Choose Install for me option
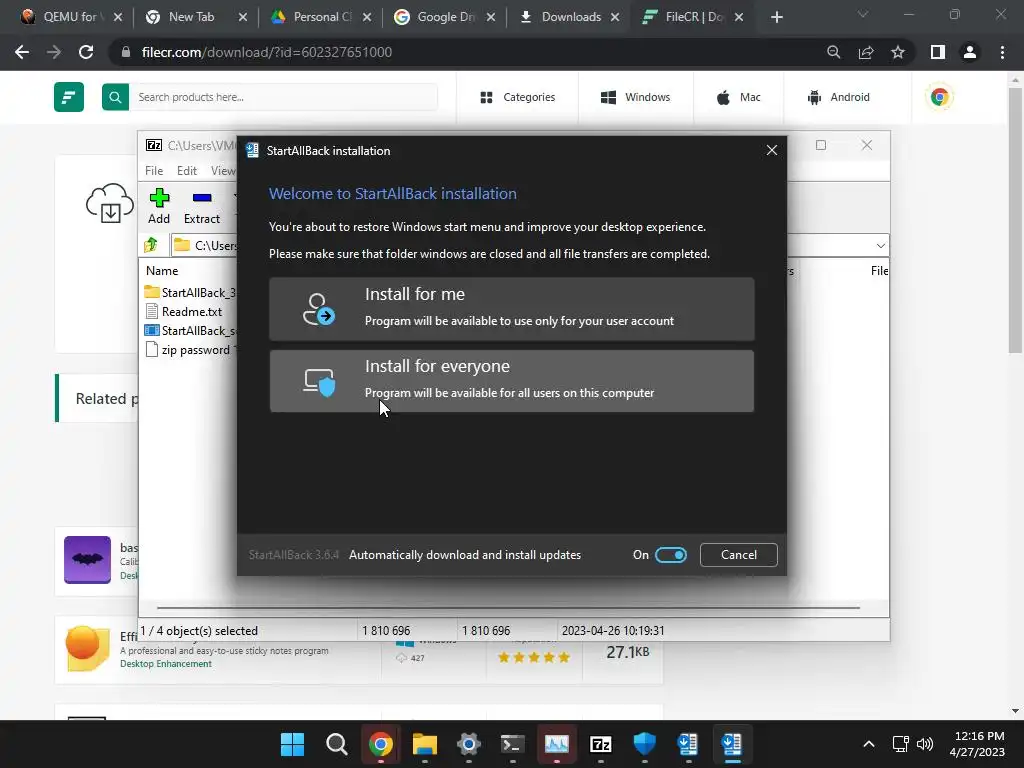 pos(511,308)
